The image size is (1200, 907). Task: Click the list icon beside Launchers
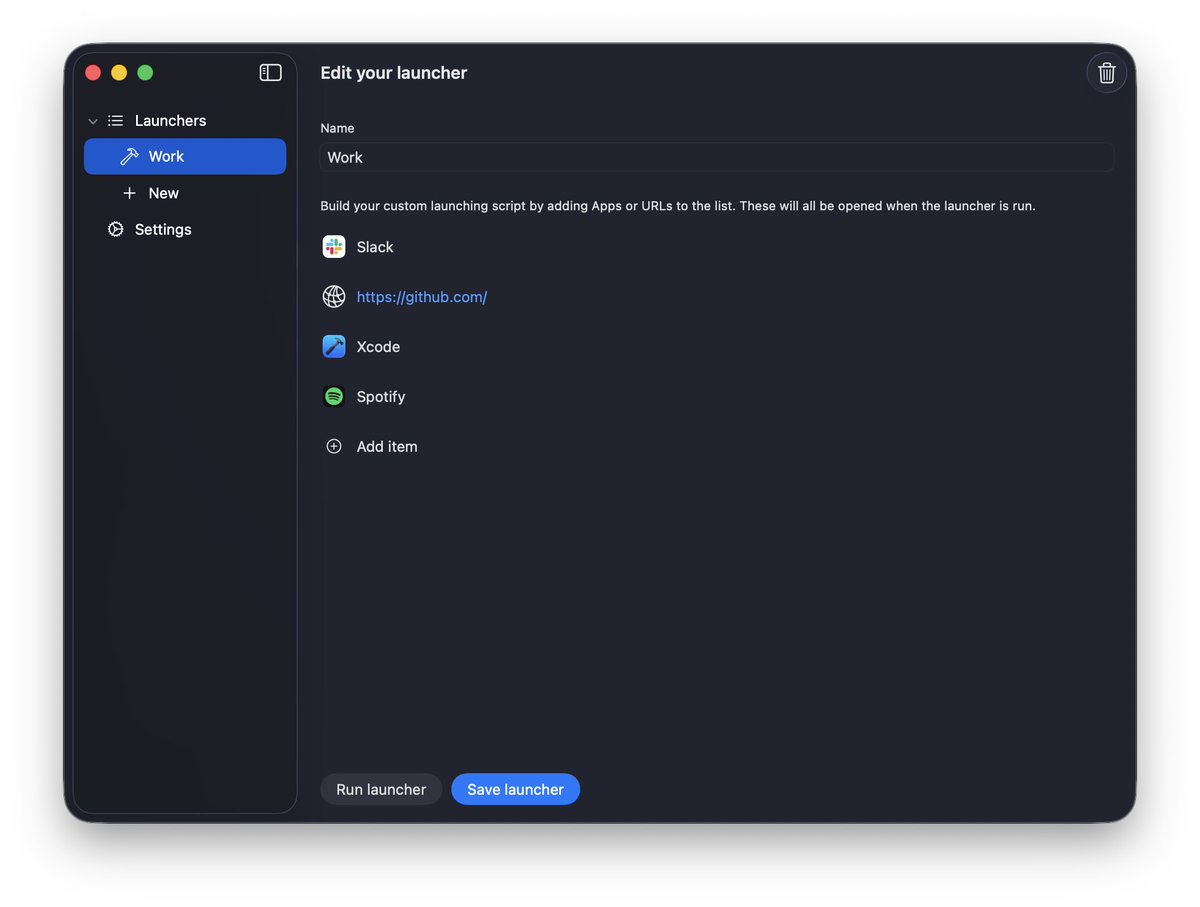(x=115, y=120)
